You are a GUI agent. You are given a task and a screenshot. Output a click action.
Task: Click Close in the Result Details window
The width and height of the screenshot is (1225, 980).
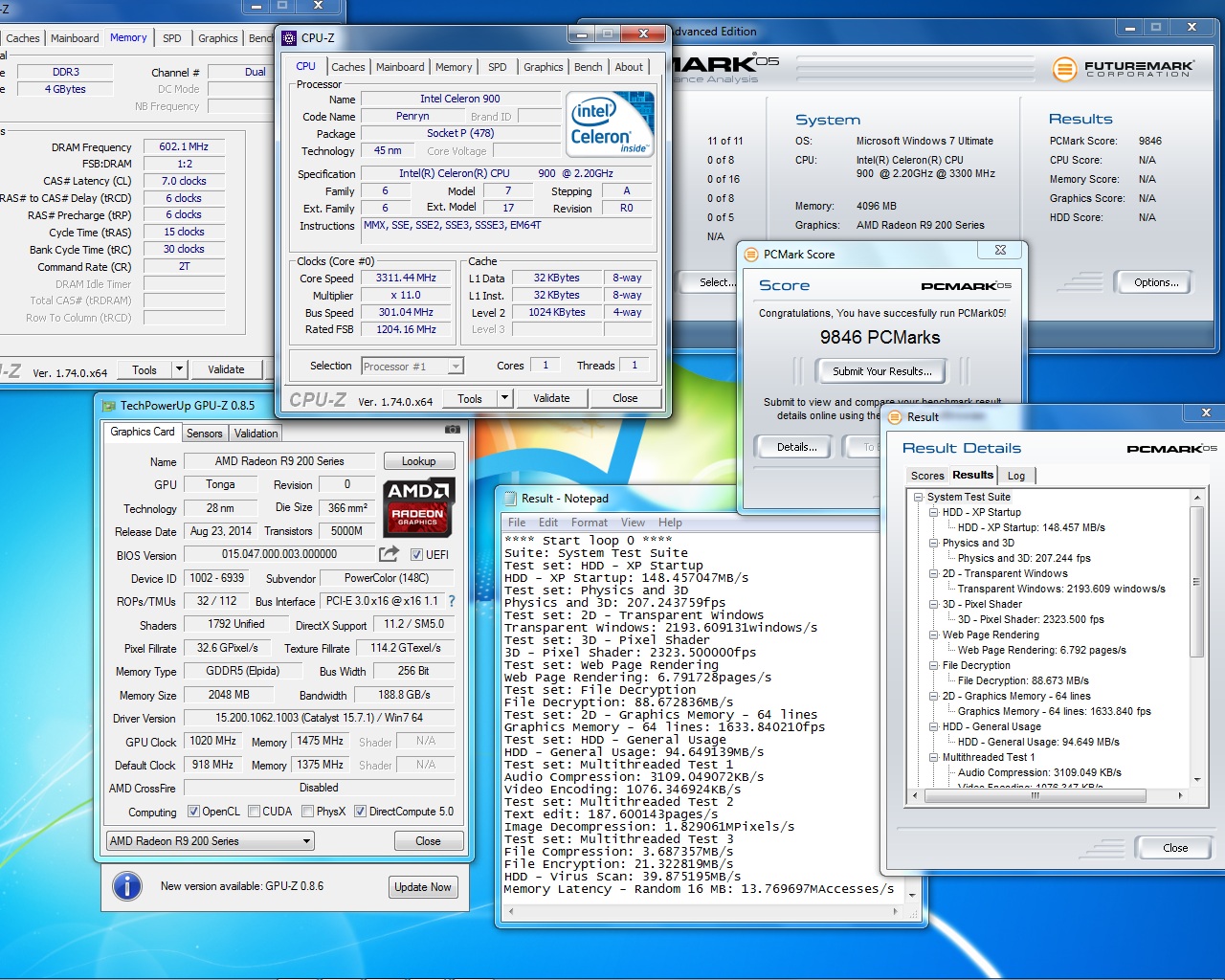(x=1175, y=848)
